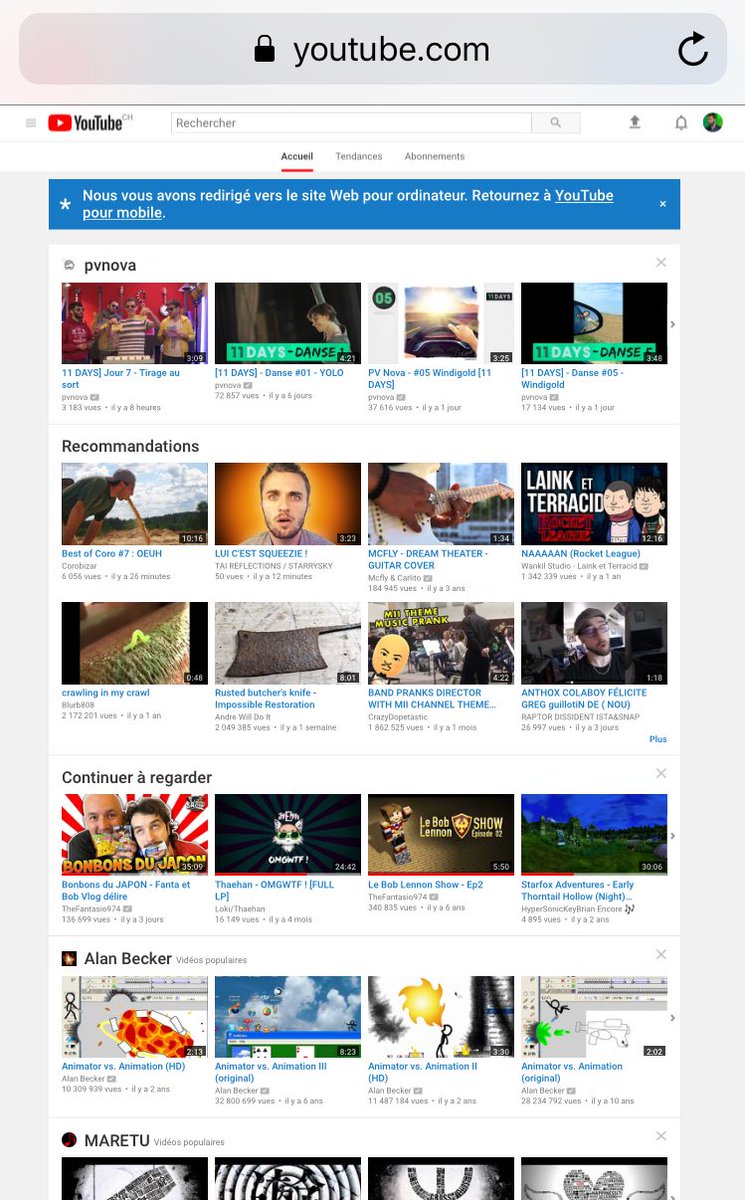Open the MARETU section title
This screenshot has width=745, height=1200.
(x=116, y=1140)
